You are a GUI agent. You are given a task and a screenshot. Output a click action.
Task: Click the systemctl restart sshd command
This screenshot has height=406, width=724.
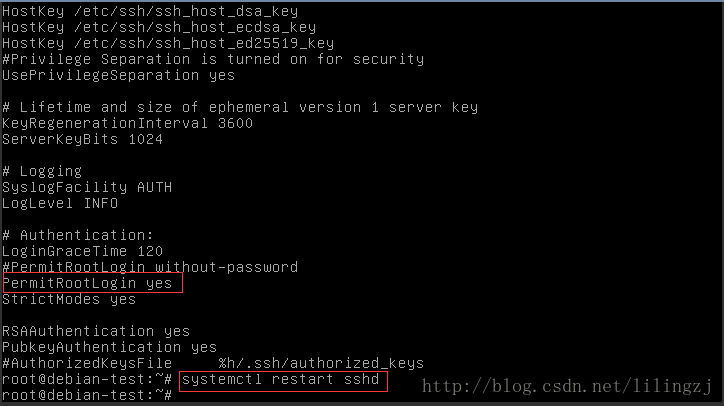pos(283,380)
